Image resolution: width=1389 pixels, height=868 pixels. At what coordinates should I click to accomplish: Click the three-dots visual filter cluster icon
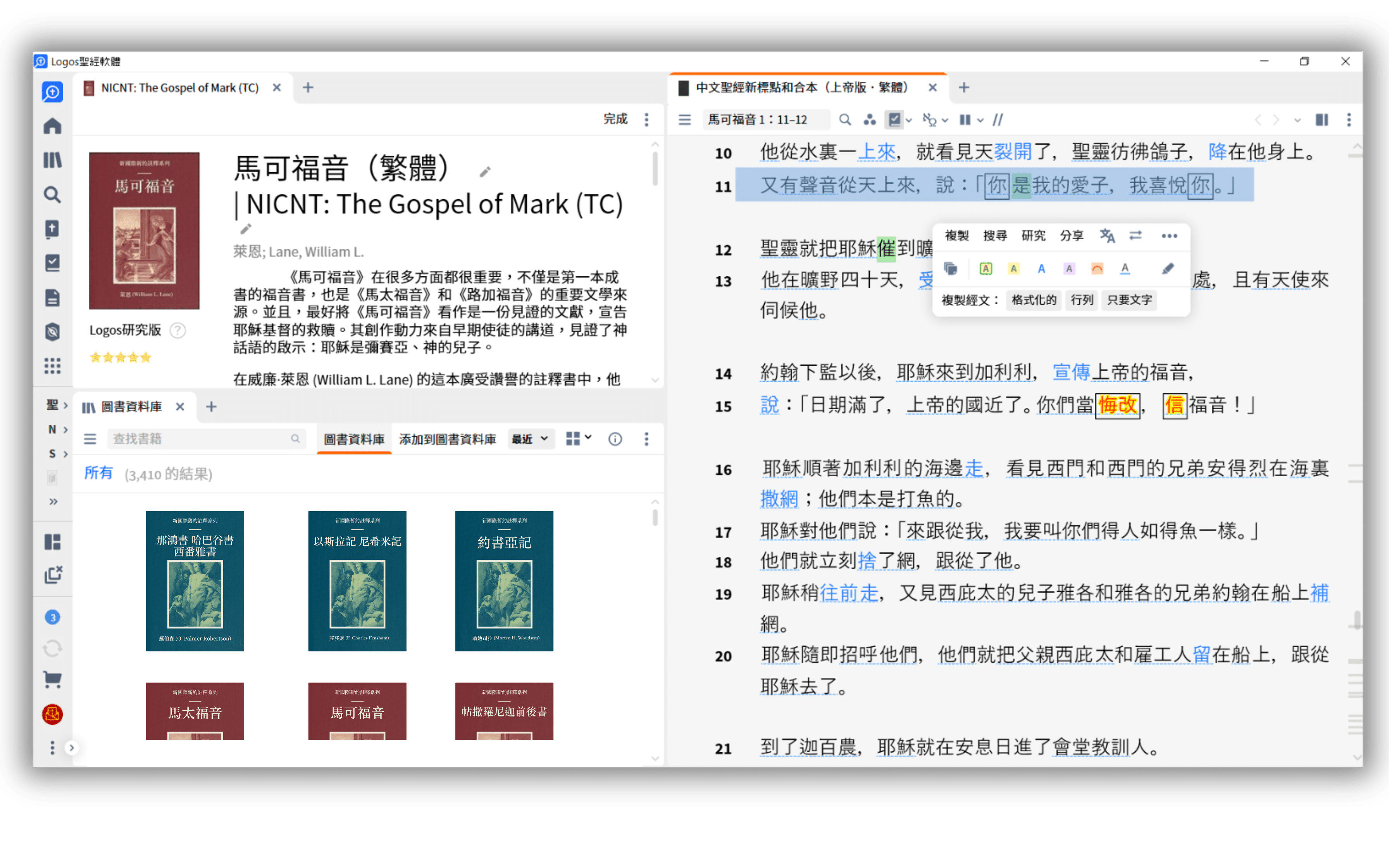(x=870, y=119)
